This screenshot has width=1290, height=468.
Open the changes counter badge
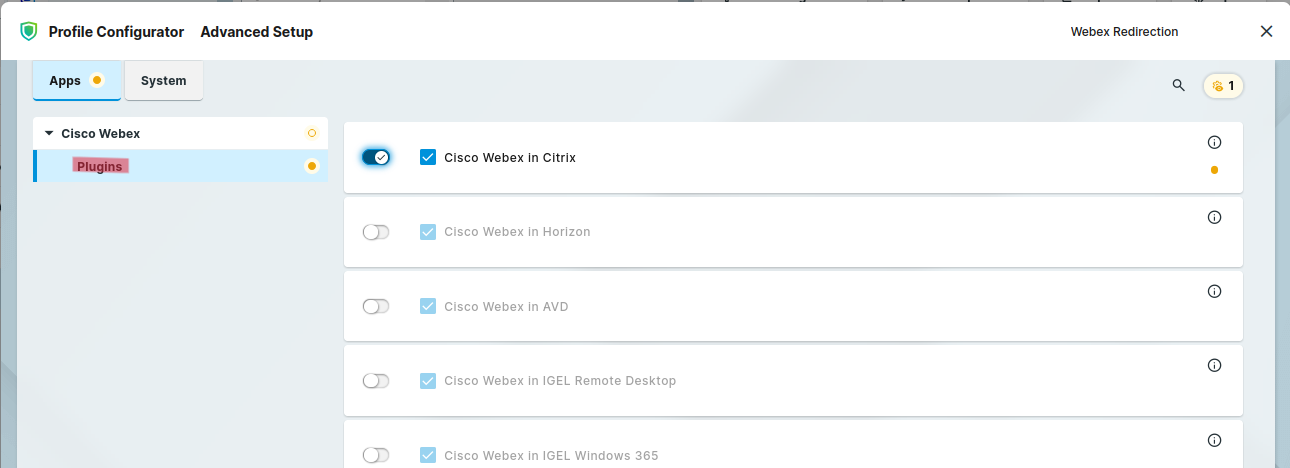1223,86
